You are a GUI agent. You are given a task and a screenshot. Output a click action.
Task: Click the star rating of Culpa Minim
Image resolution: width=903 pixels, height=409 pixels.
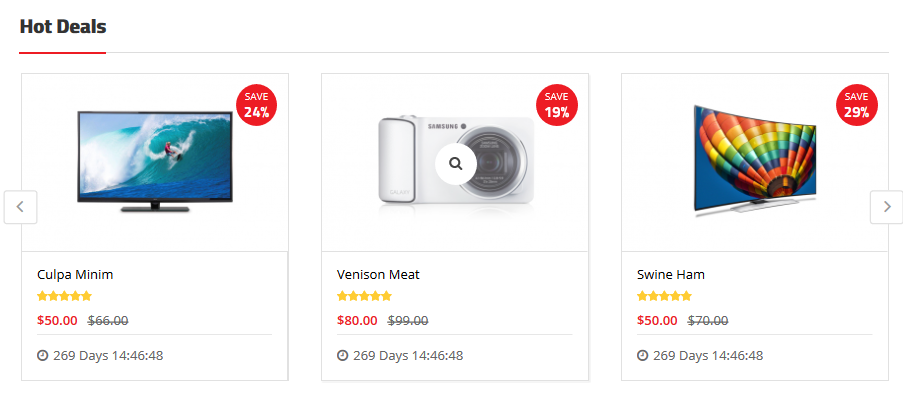tap(64, 296)
